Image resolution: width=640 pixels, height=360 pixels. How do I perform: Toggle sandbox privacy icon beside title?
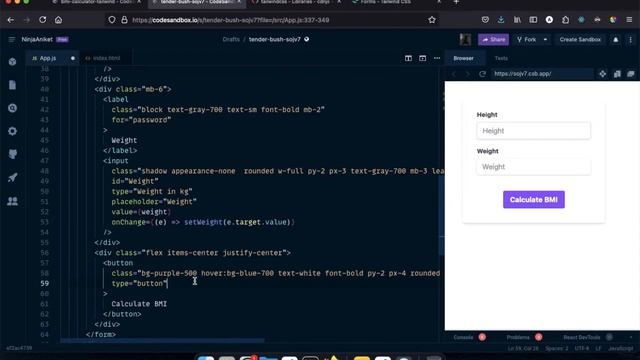[307, 40]
